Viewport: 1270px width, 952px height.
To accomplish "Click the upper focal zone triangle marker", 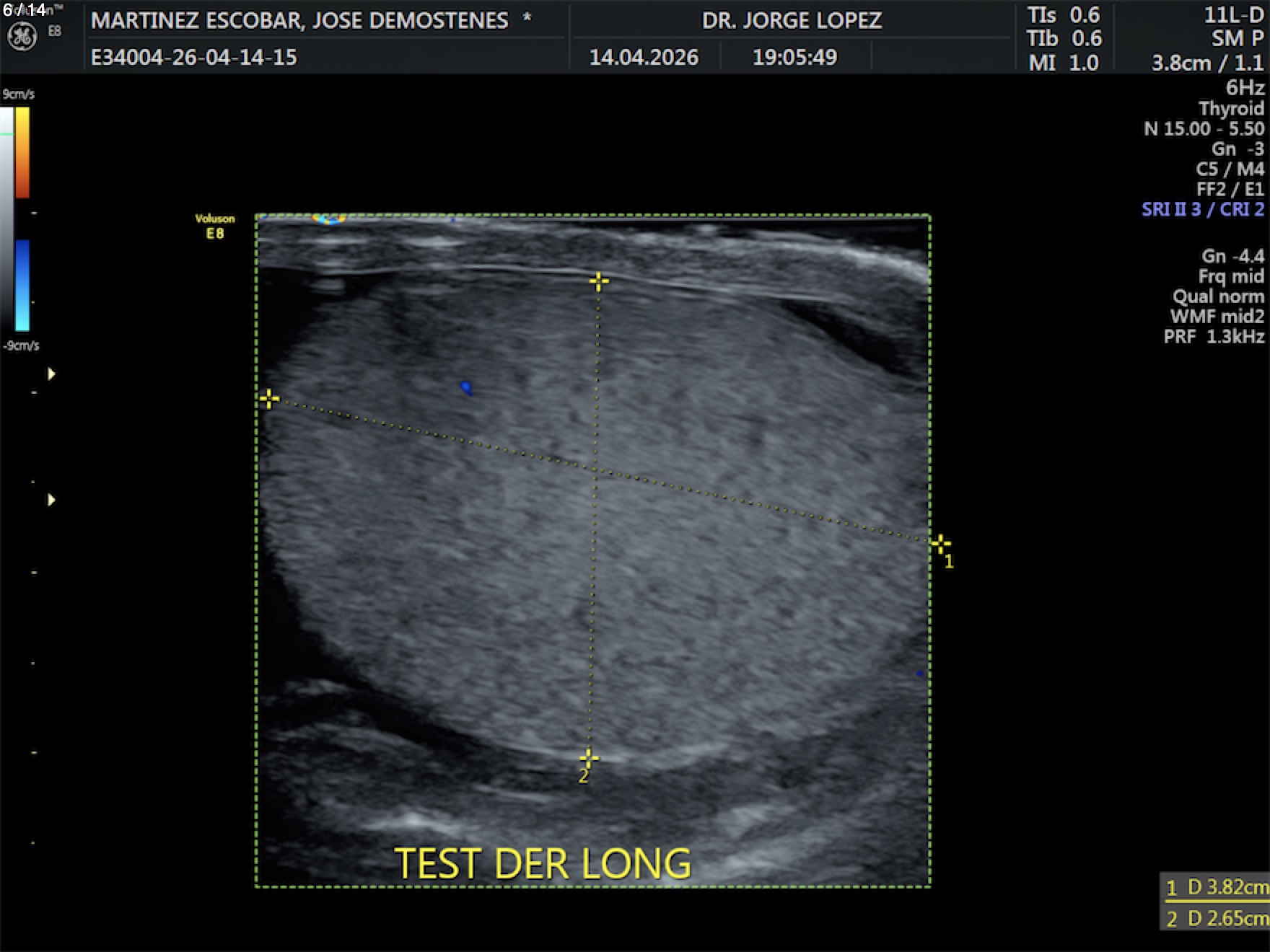I will [51, 374].
